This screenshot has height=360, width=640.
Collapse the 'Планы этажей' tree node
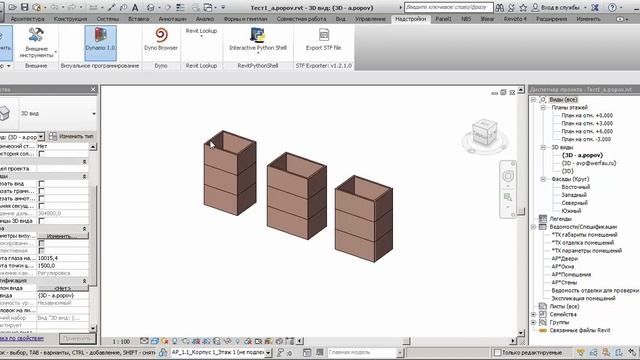tap(543, 107)
